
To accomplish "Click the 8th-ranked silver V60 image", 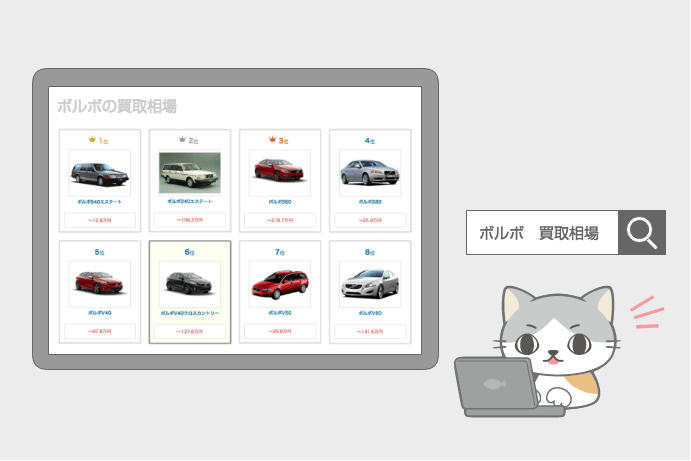I will click(370, 284).
